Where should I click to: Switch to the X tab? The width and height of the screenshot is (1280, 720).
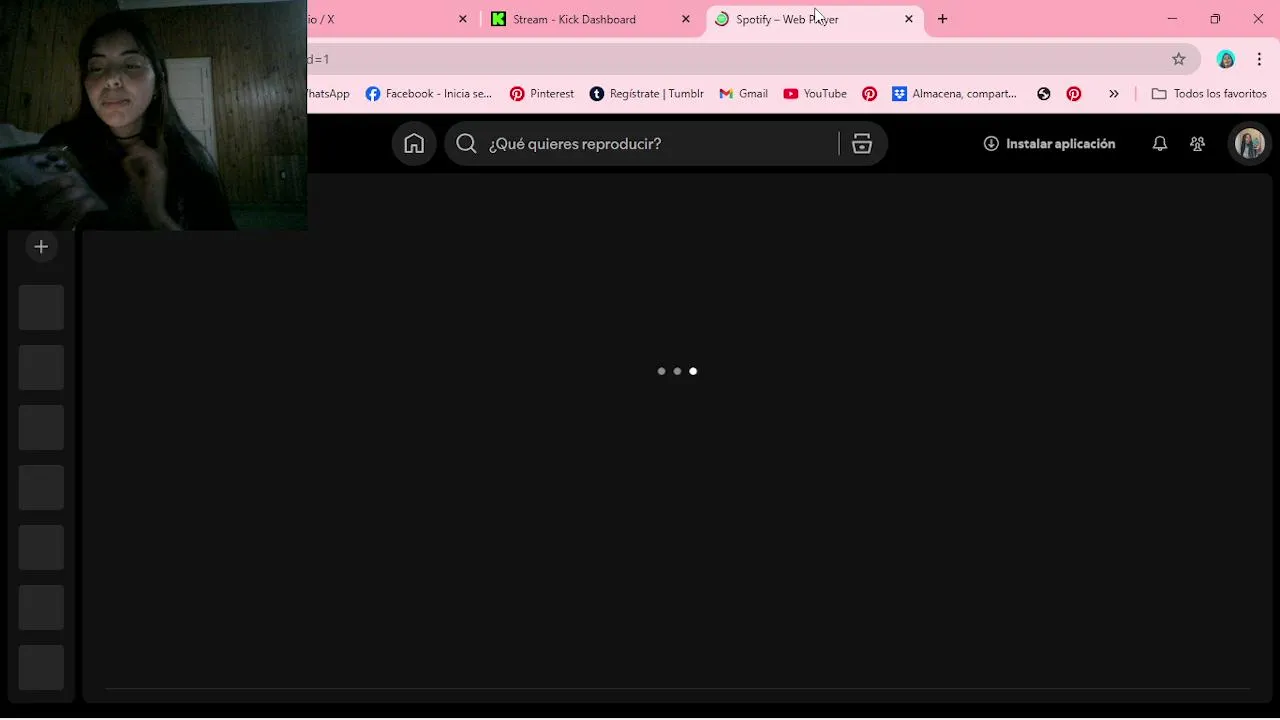point(390,19)
